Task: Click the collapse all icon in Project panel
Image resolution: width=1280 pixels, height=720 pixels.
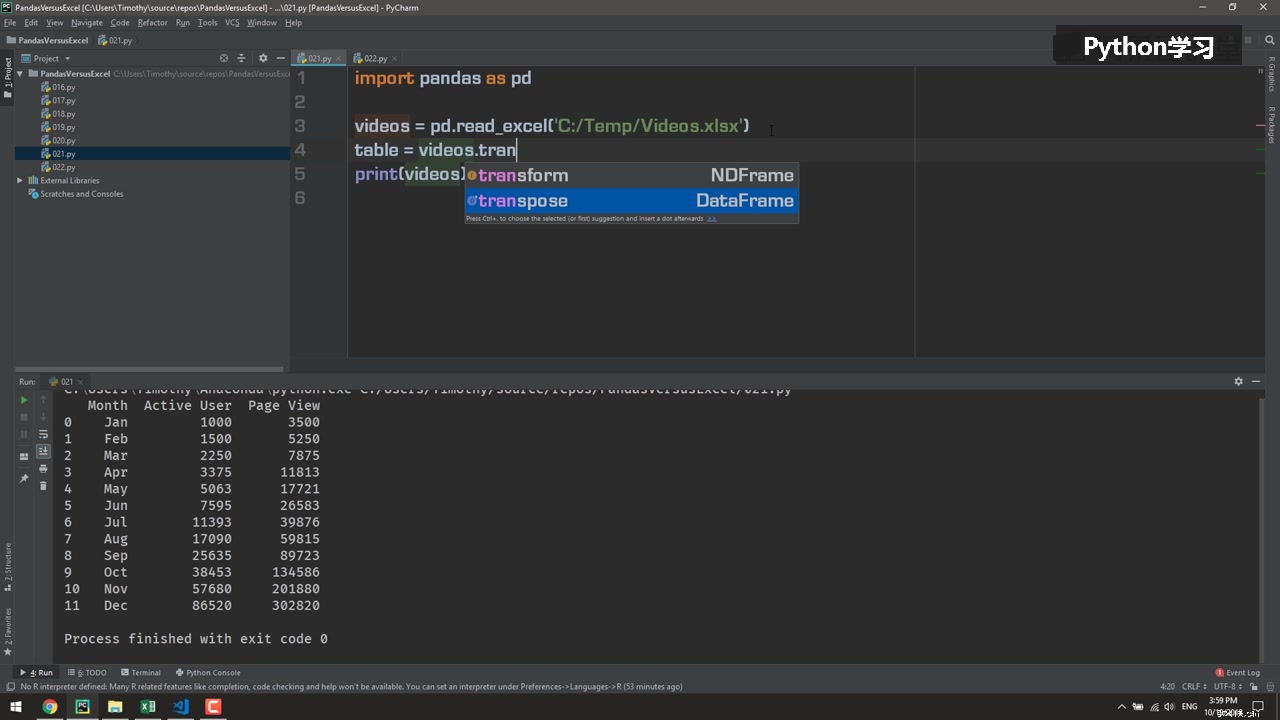Action: [241, 58]
